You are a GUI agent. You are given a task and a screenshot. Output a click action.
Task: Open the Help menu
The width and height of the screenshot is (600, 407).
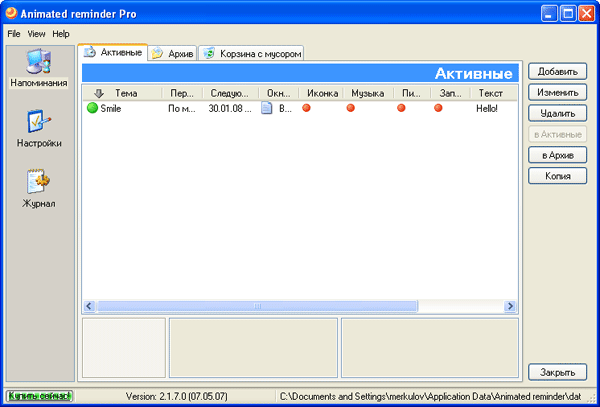[61, 34]
